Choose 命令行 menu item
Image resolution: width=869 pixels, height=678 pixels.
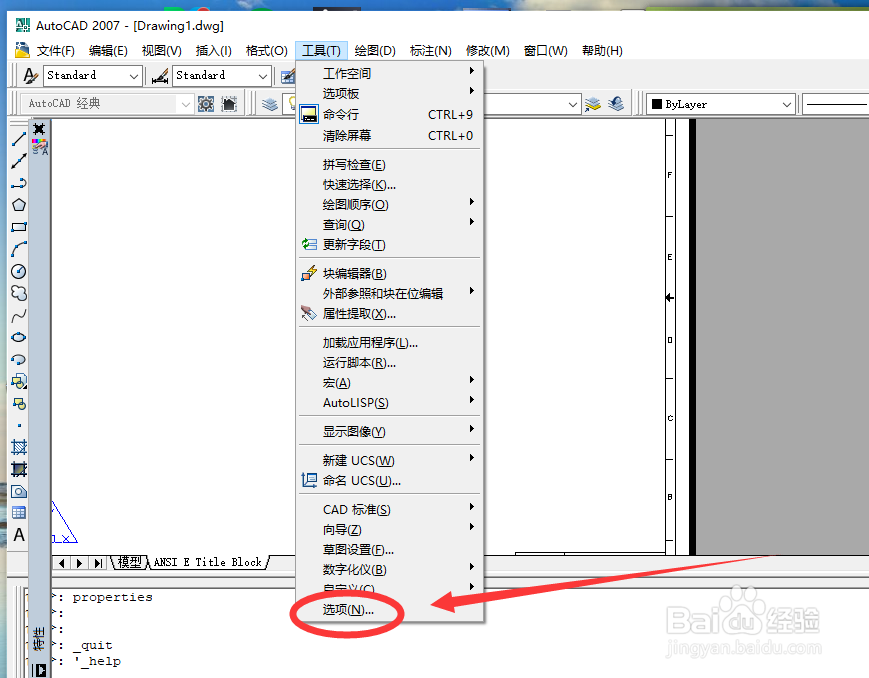click(x=390, y=114)
